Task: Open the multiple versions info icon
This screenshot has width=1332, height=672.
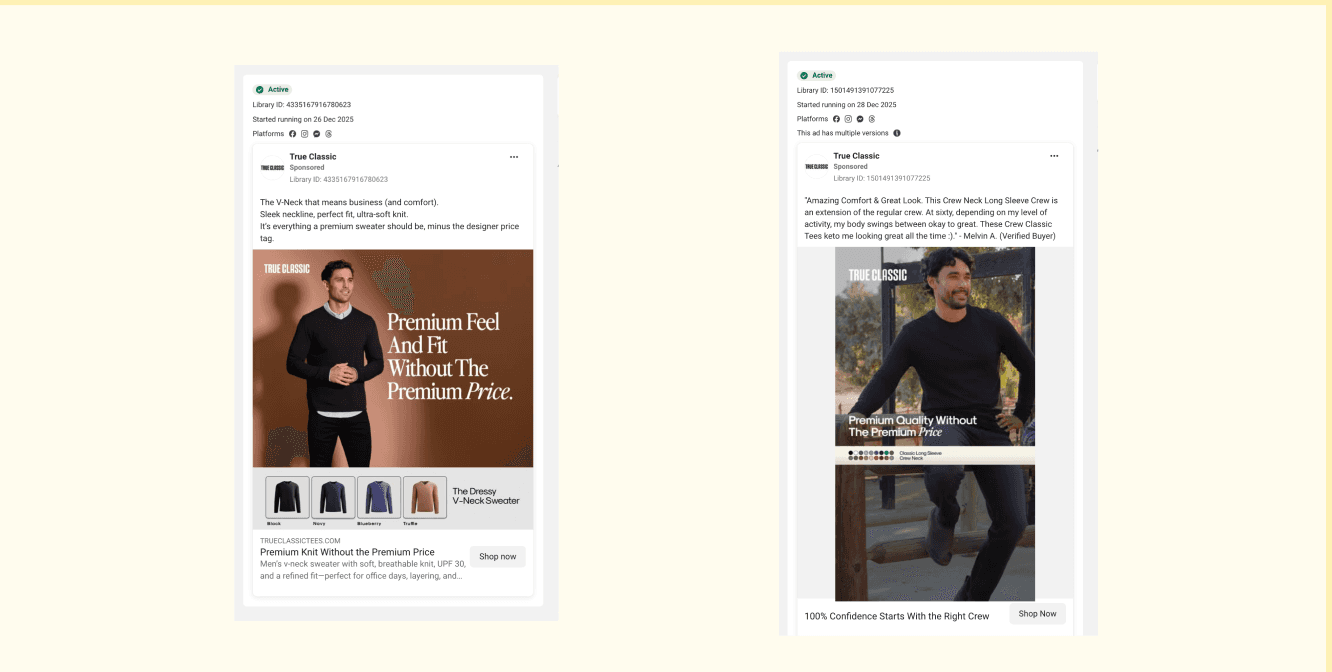Action: tap(897, 133)
